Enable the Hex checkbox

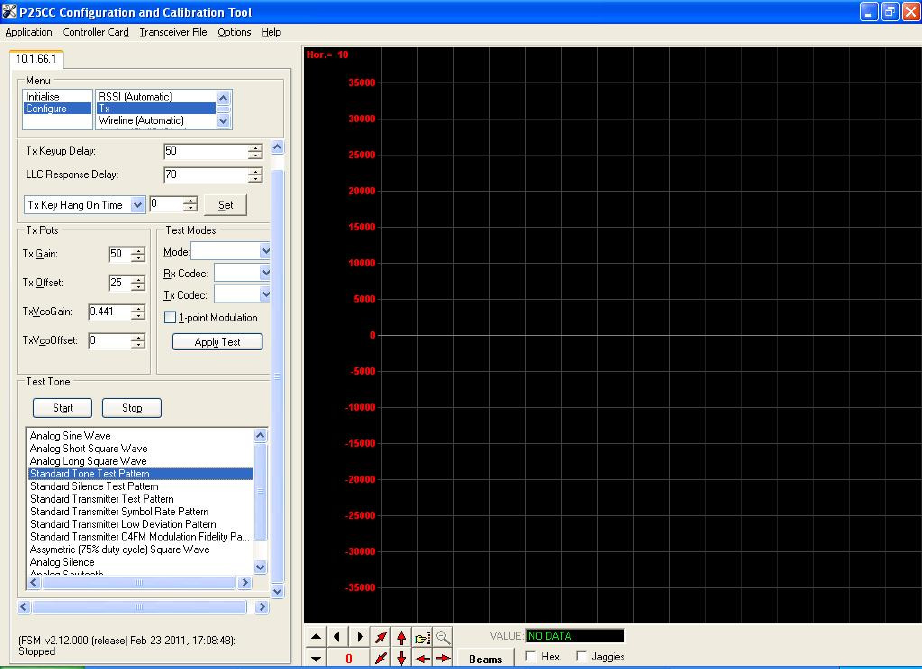(530, 656)
